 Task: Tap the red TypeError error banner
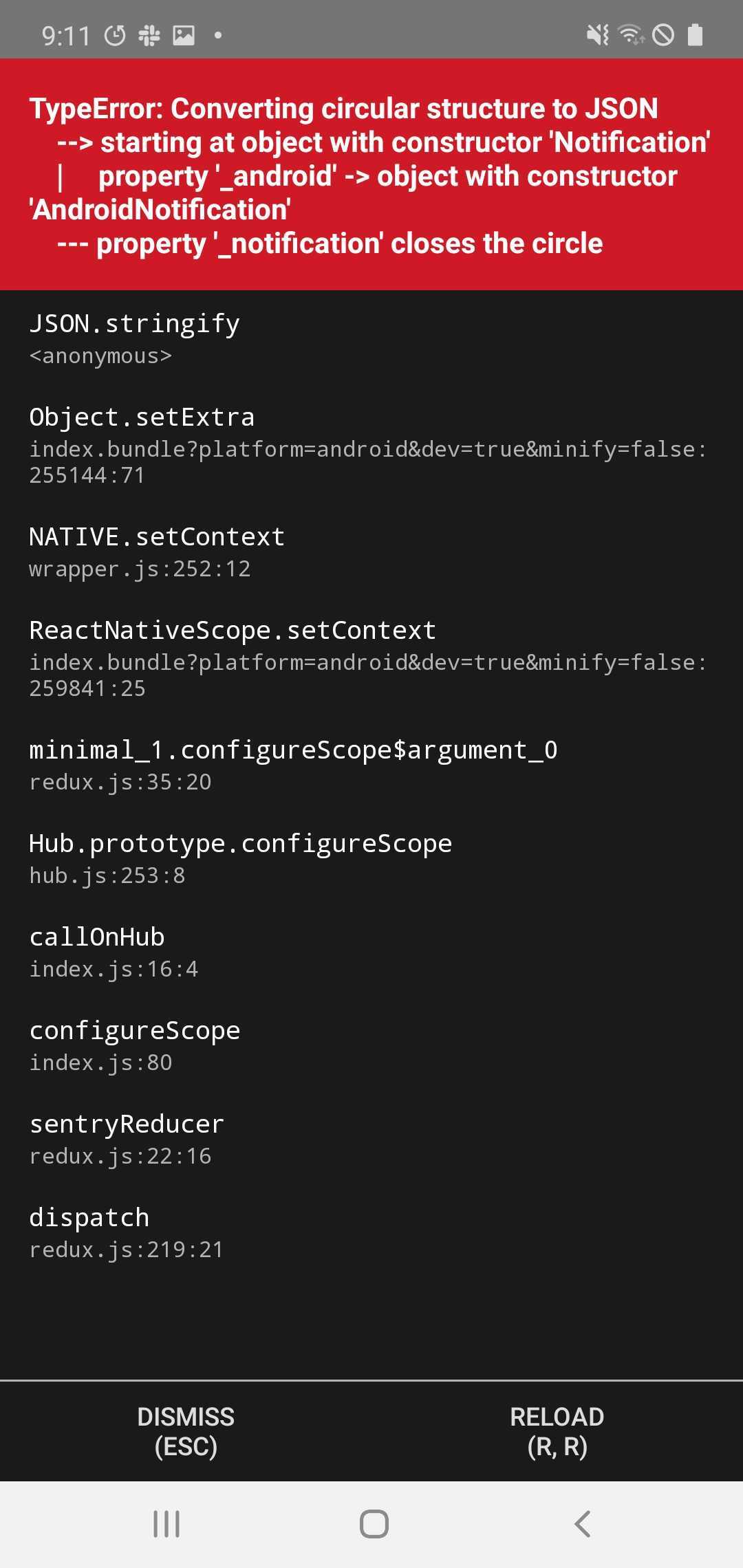(371, 175)
